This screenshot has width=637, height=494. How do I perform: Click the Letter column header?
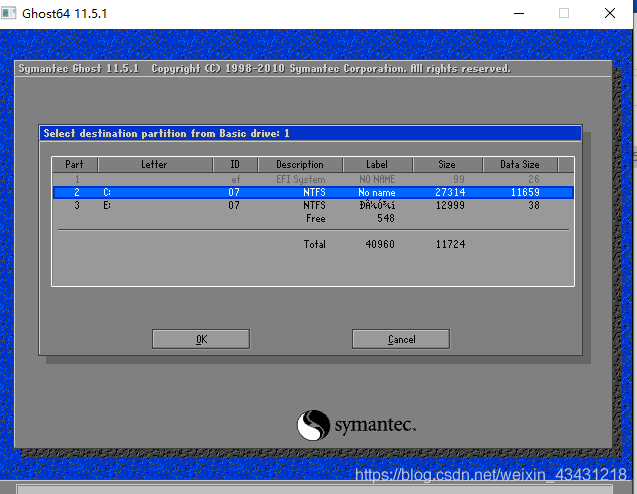point(154,165)
